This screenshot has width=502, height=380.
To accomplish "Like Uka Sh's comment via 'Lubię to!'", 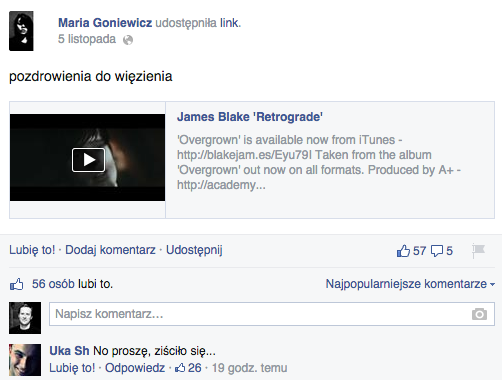I will [72, 368].
